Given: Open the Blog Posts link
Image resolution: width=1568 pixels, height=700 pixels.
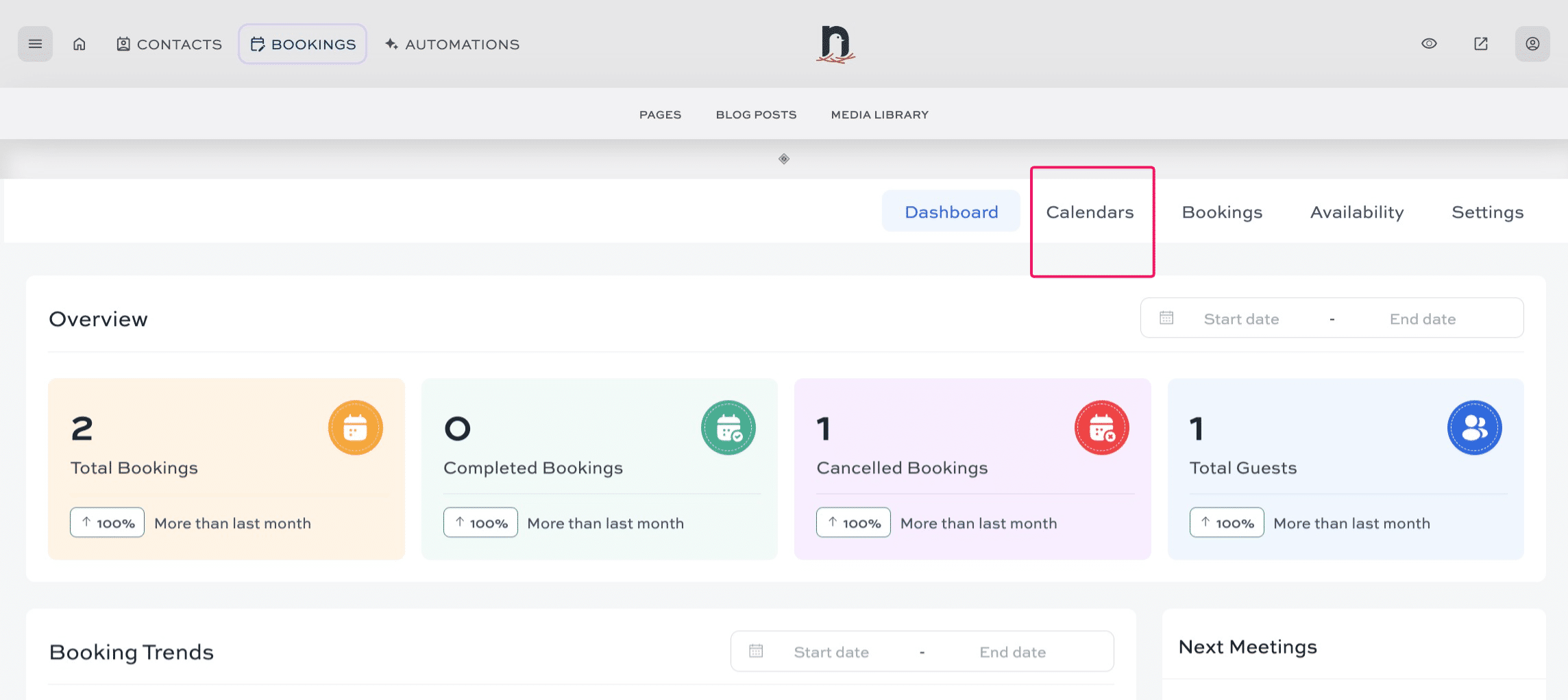Looking at the screenshot, I should click(x=756, y=115).
